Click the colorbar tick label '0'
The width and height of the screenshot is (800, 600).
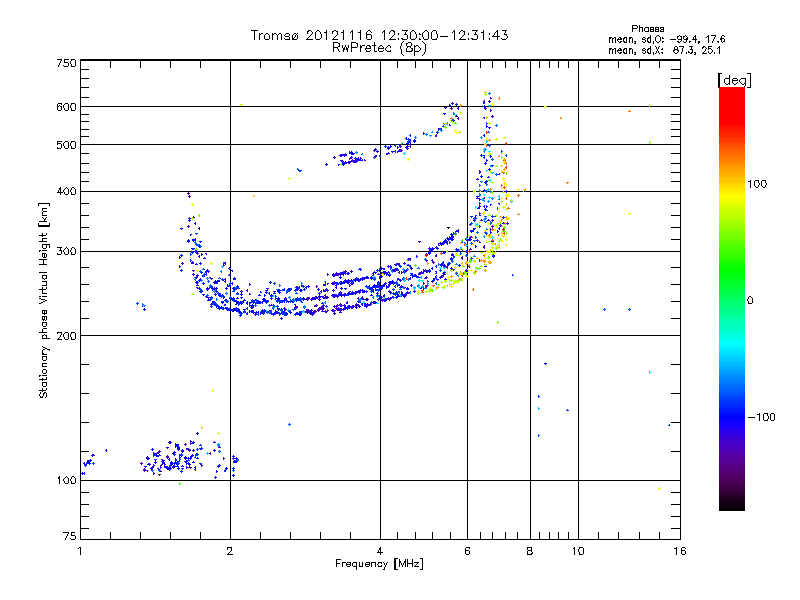(x=750, y=301)
